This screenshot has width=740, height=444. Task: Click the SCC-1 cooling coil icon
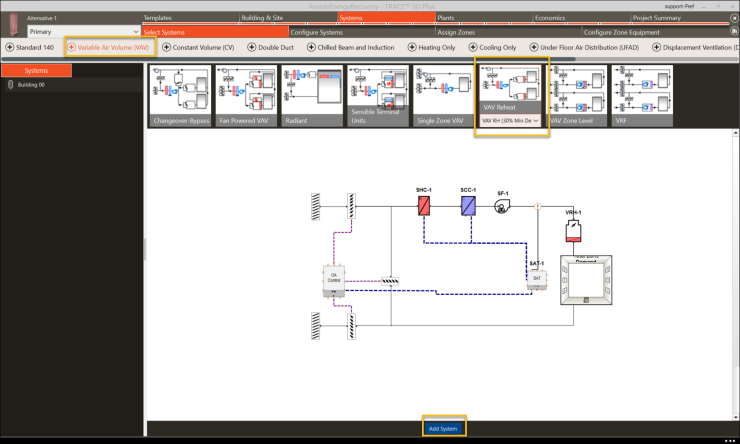click(x=468, y=206)
